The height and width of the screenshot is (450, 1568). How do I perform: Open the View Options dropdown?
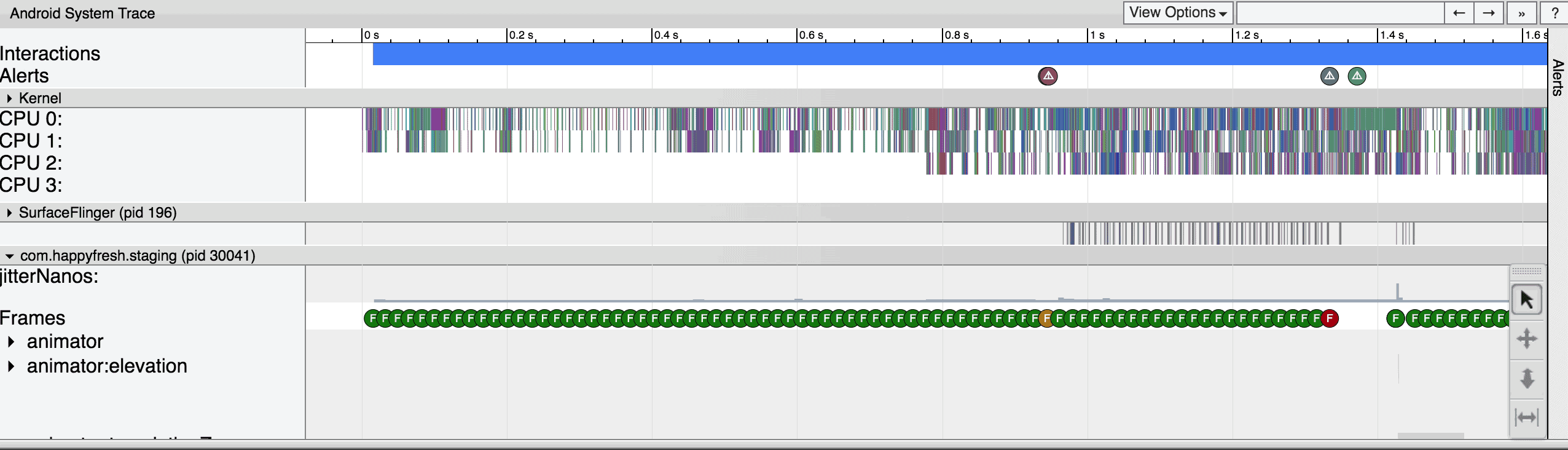click(x=1178, y=13)
